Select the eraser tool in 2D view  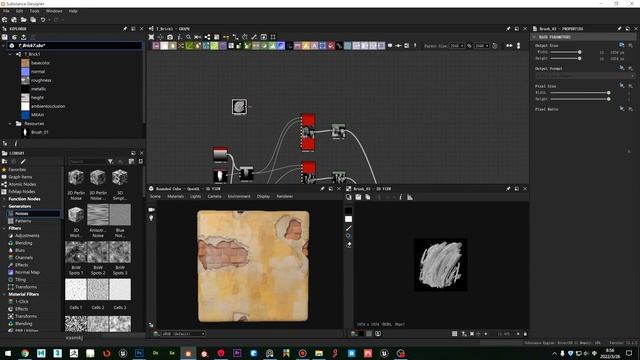[x=349, y=244]
